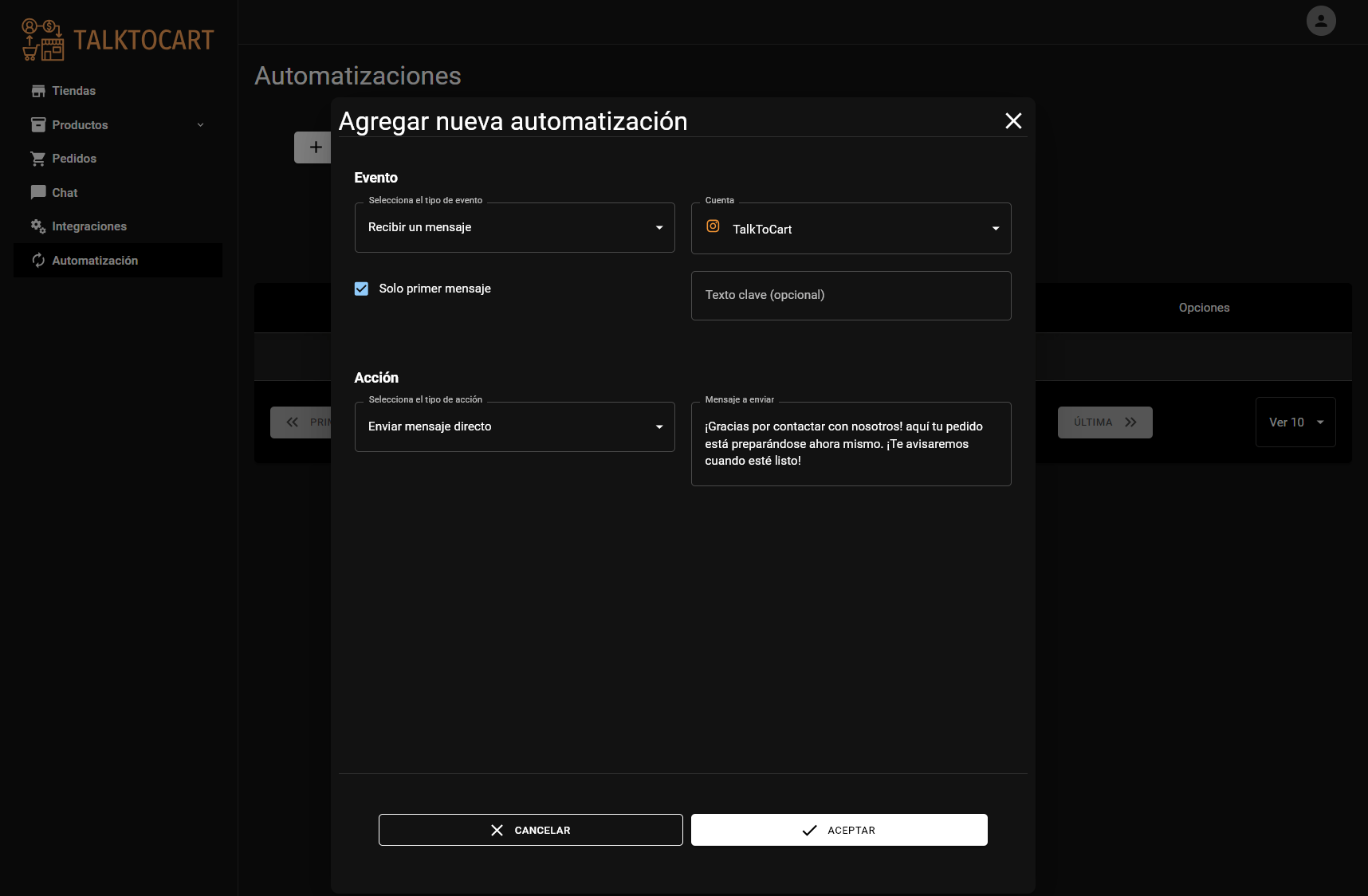Open the Ver 10 pagination dropdown

click(1295, 422)
